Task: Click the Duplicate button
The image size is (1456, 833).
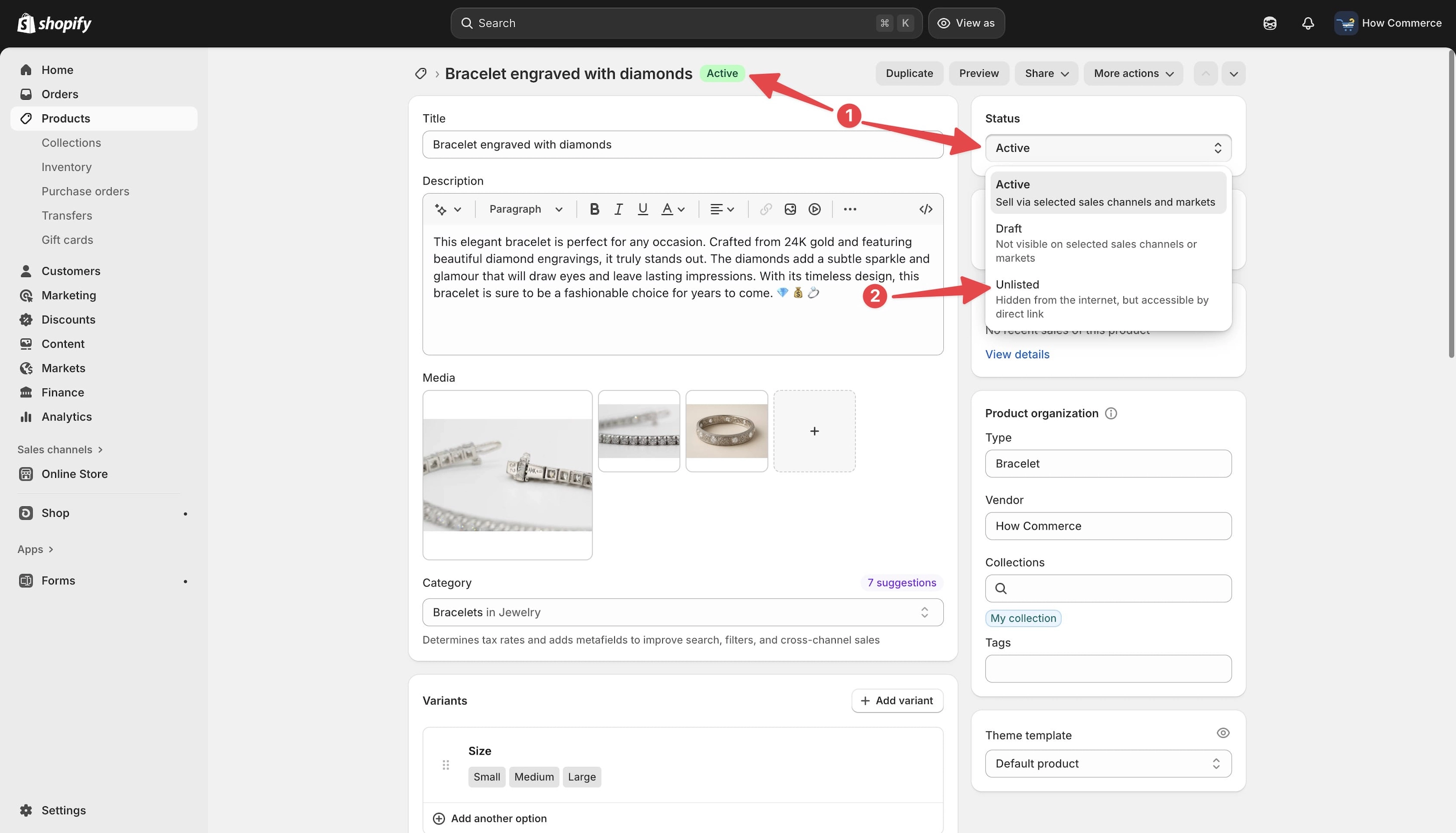Action: point(908,73)
